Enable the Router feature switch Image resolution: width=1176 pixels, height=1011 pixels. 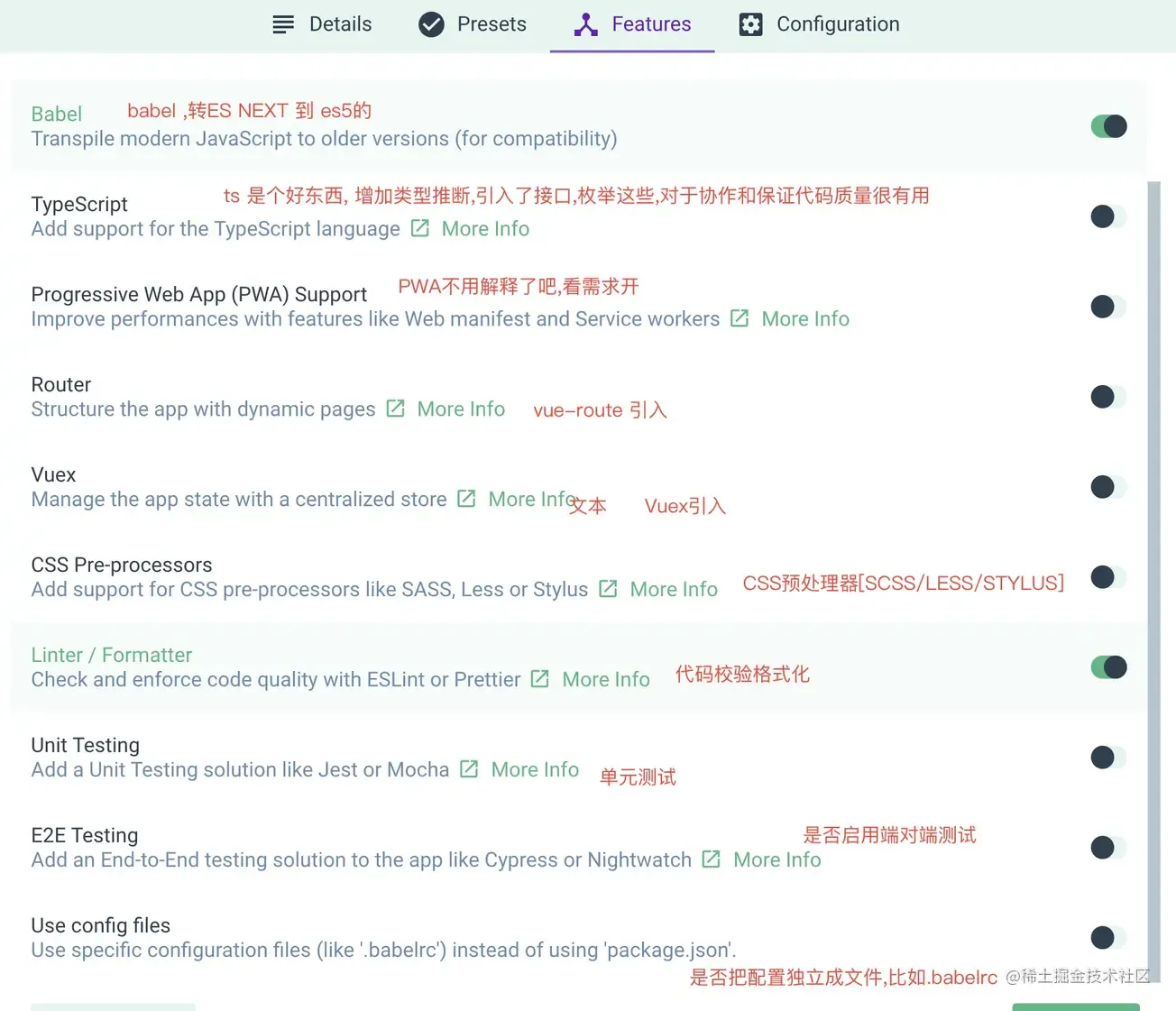pyautogui.click(x=1108, y=397)
